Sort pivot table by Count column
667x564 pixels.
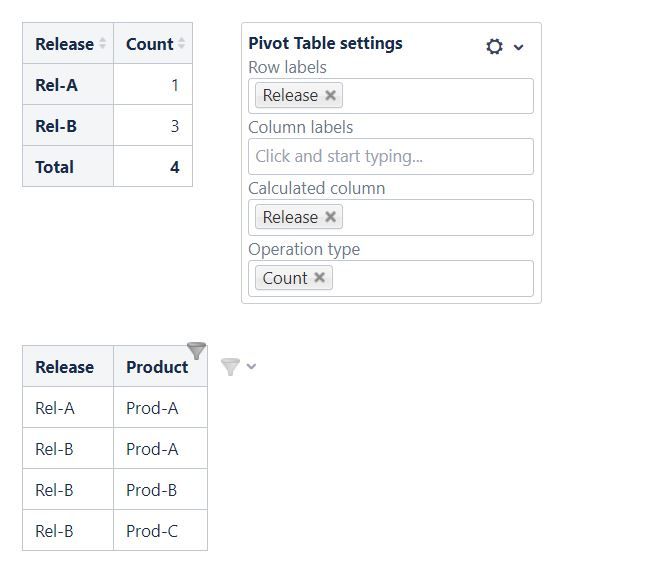pos(181,44)
